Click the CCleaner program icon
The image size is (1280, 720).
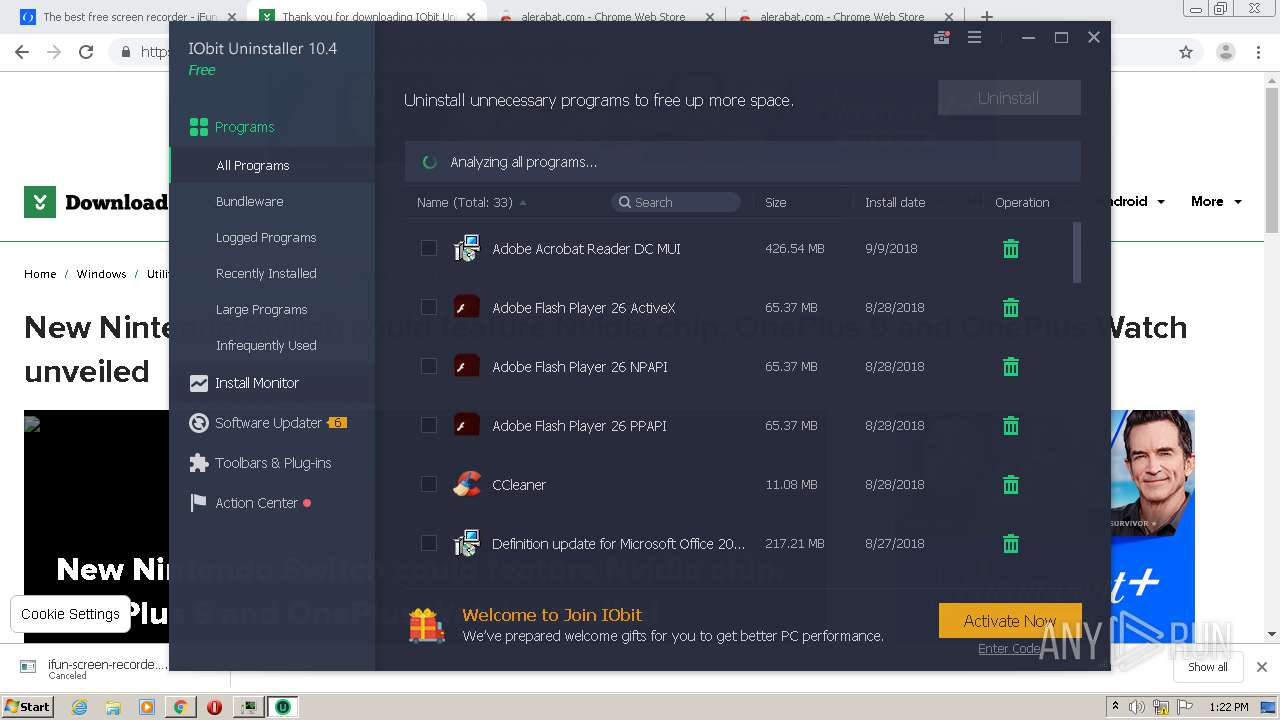tap(467, 485)
